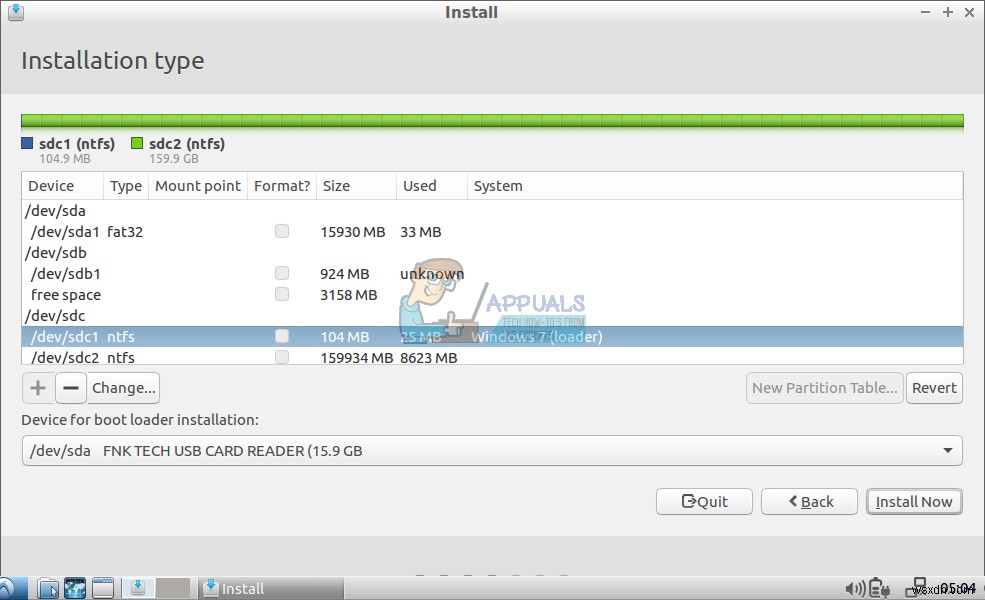Click the System column header

coord(715,186)
